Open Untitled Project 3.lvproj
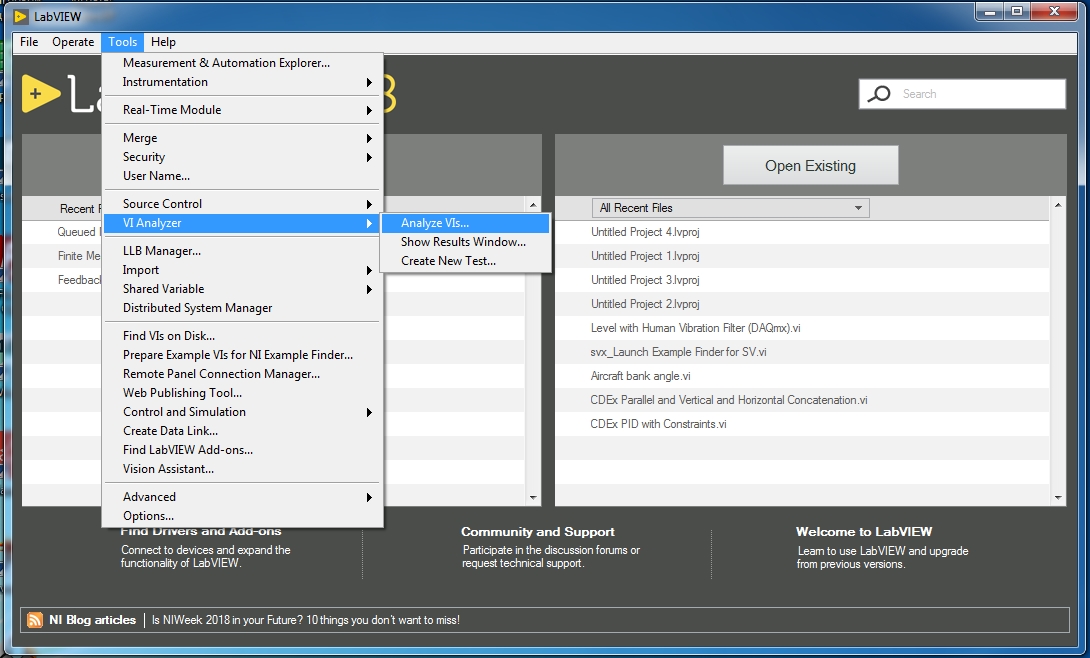The height and width of the screenshot is (658, 1090). [645, 280]
